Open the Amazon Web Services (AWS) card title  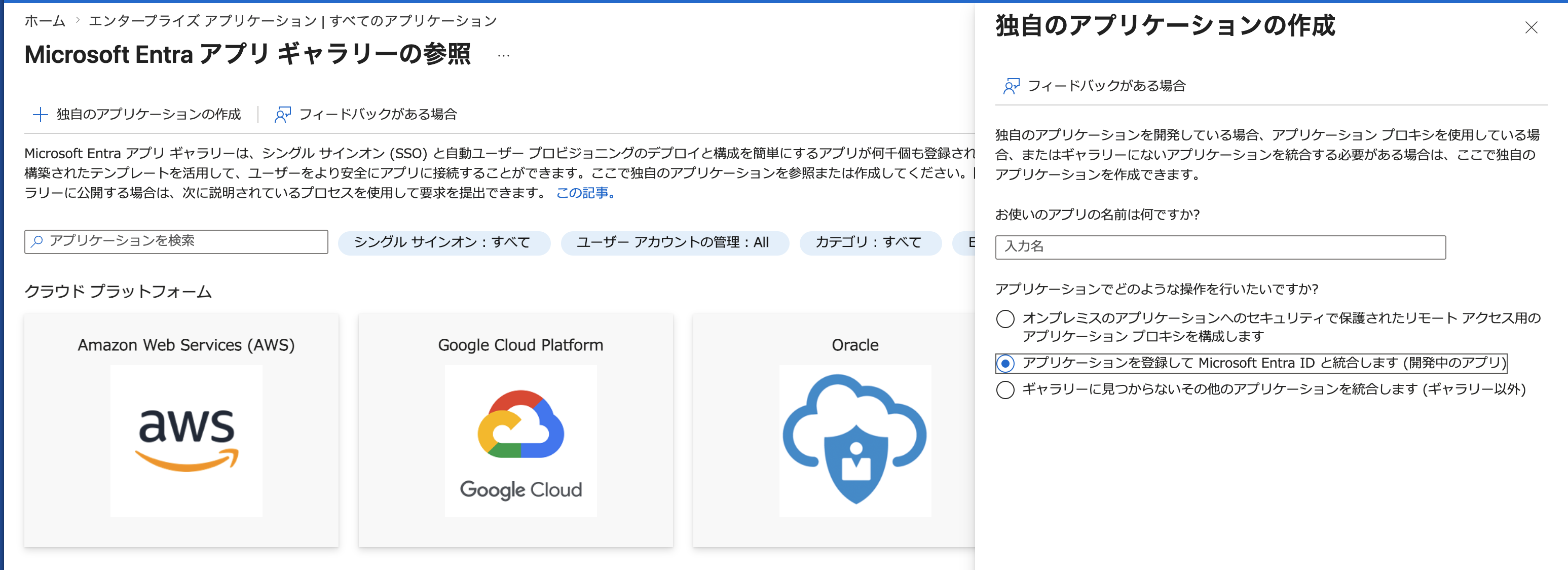coord(186,345)
